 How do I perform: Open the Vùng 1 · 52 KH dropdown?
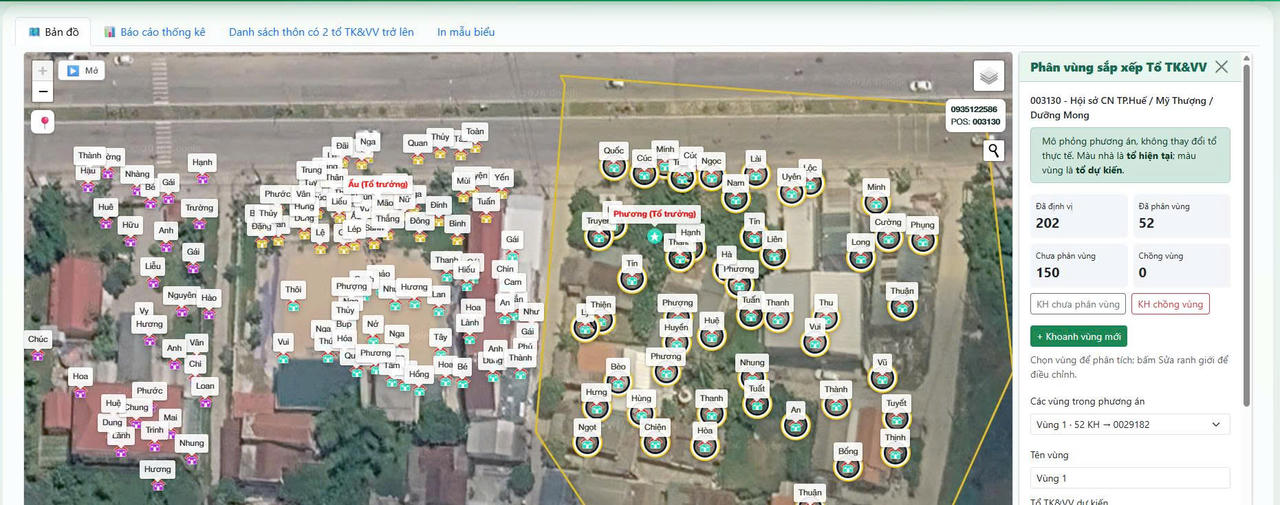click(1130, 424)
